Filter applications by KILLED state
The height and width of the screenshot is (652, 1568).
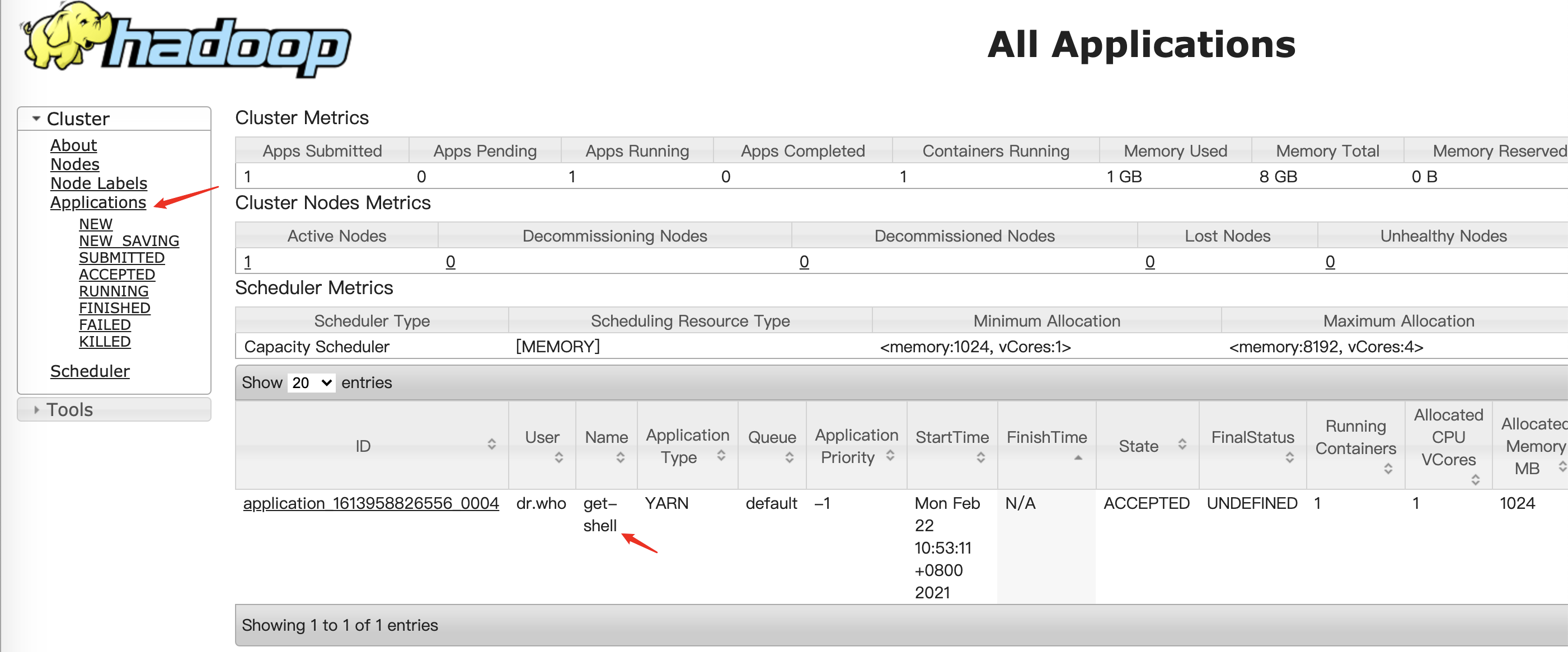105,342
